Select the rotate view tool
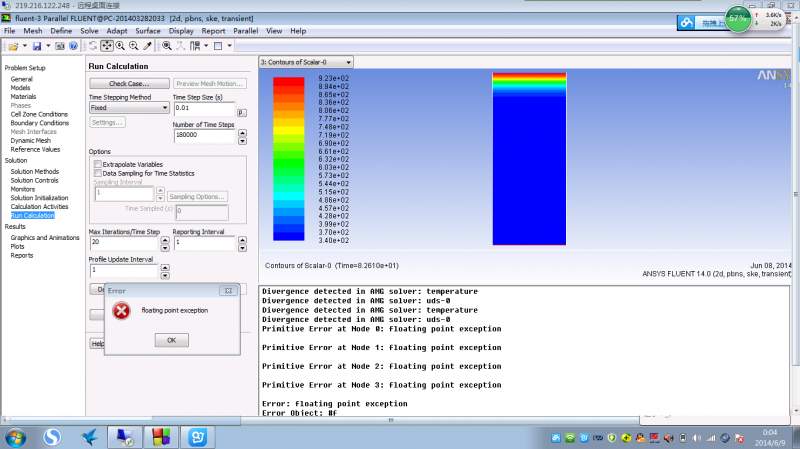 pyautogui.click(x=92, y=46)
